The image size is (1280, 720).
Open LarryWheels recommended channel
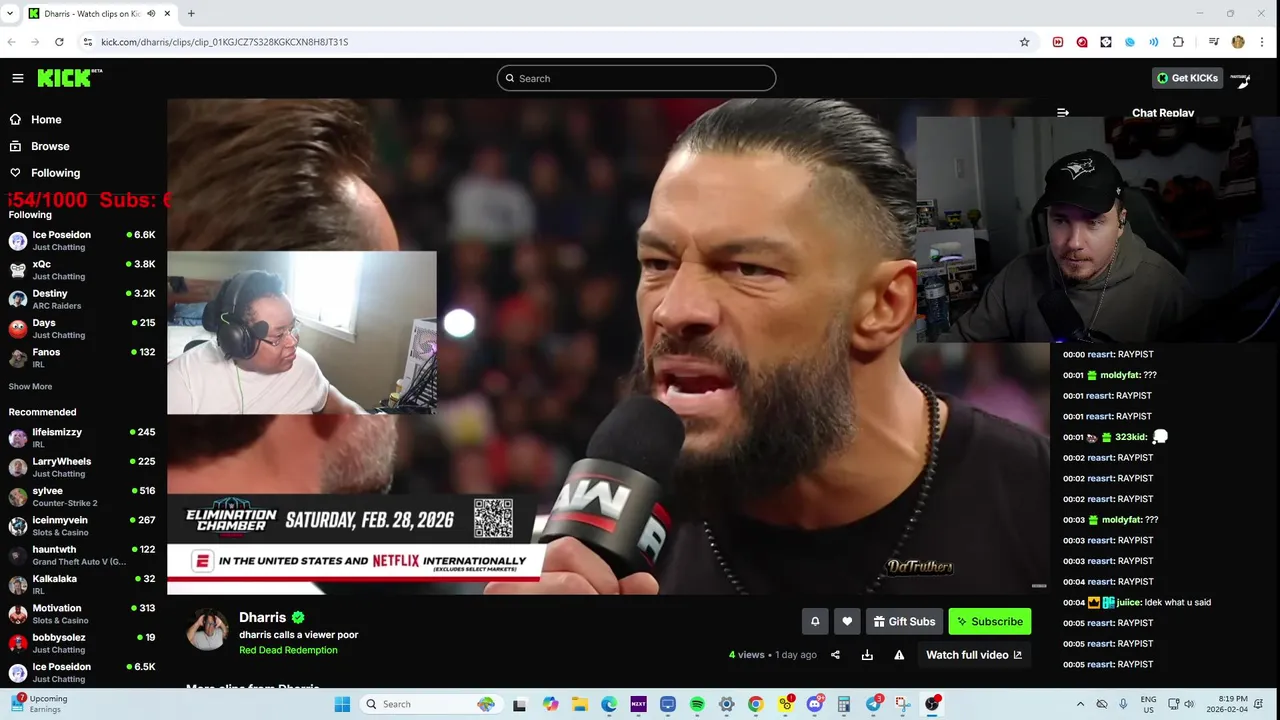click(x=82, y=467)
